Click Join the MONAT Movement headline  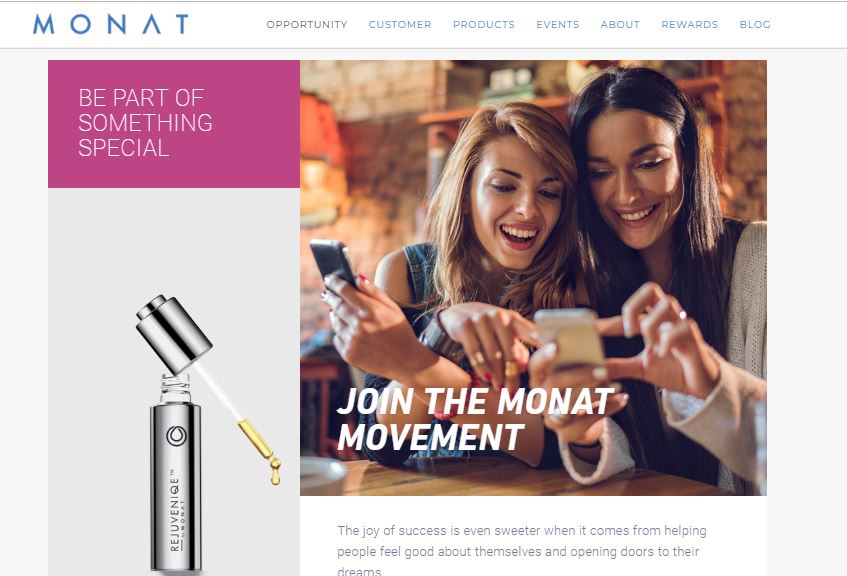(x=474, y=419)
